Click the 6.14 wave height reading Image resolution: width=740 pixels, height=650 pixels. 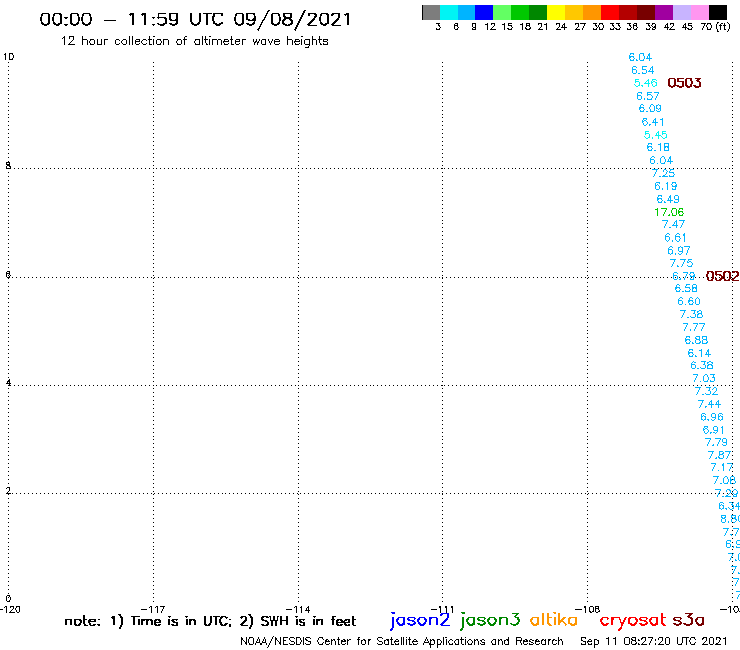point(699,353)
